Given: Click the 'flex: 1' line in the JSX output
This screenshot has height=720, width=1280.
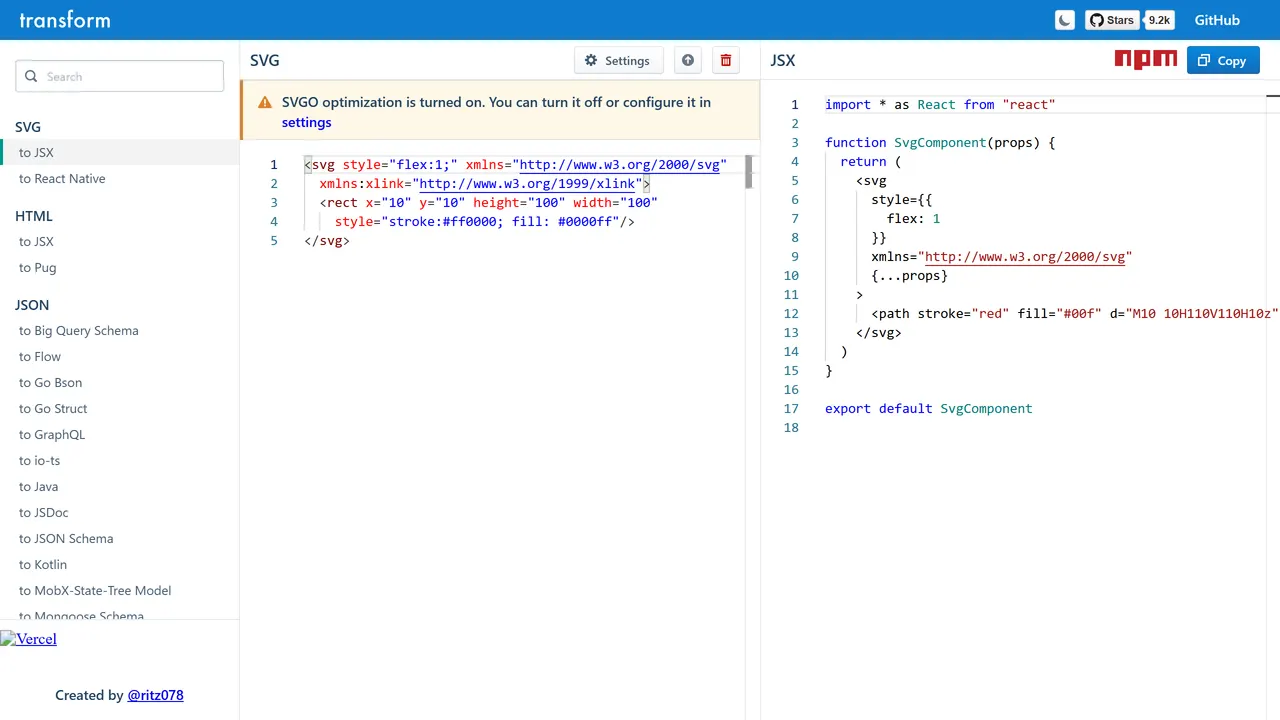Looking at the screenshot, I should [x=913, y=218].
